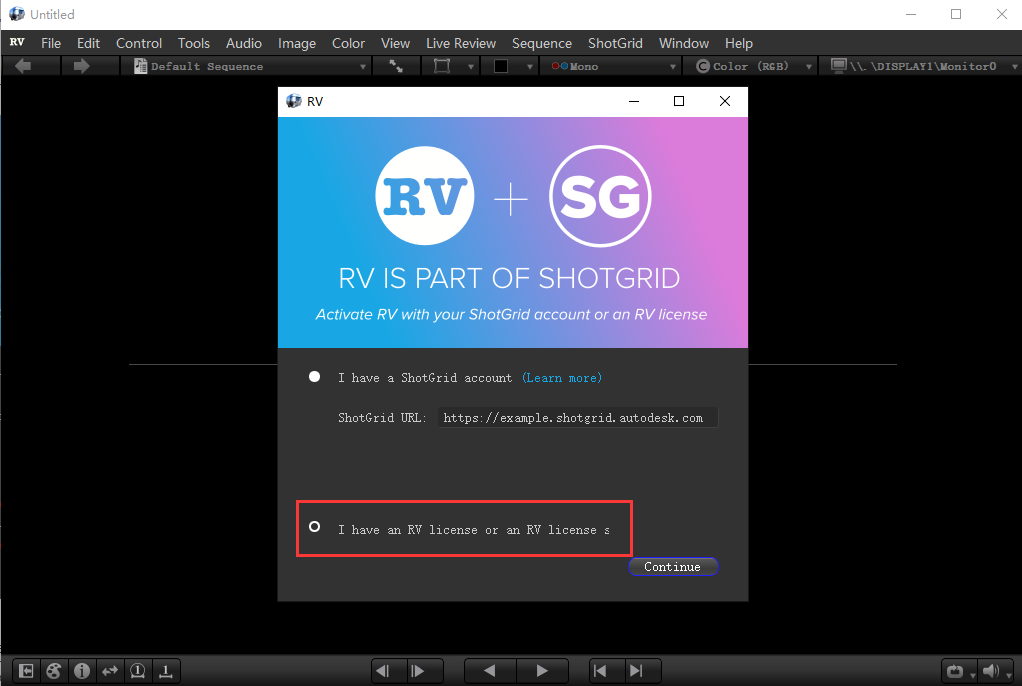This screenshot has height=686, width=1022.
Task: Select the ShotGrid account radio button
Action: point(314,376)
